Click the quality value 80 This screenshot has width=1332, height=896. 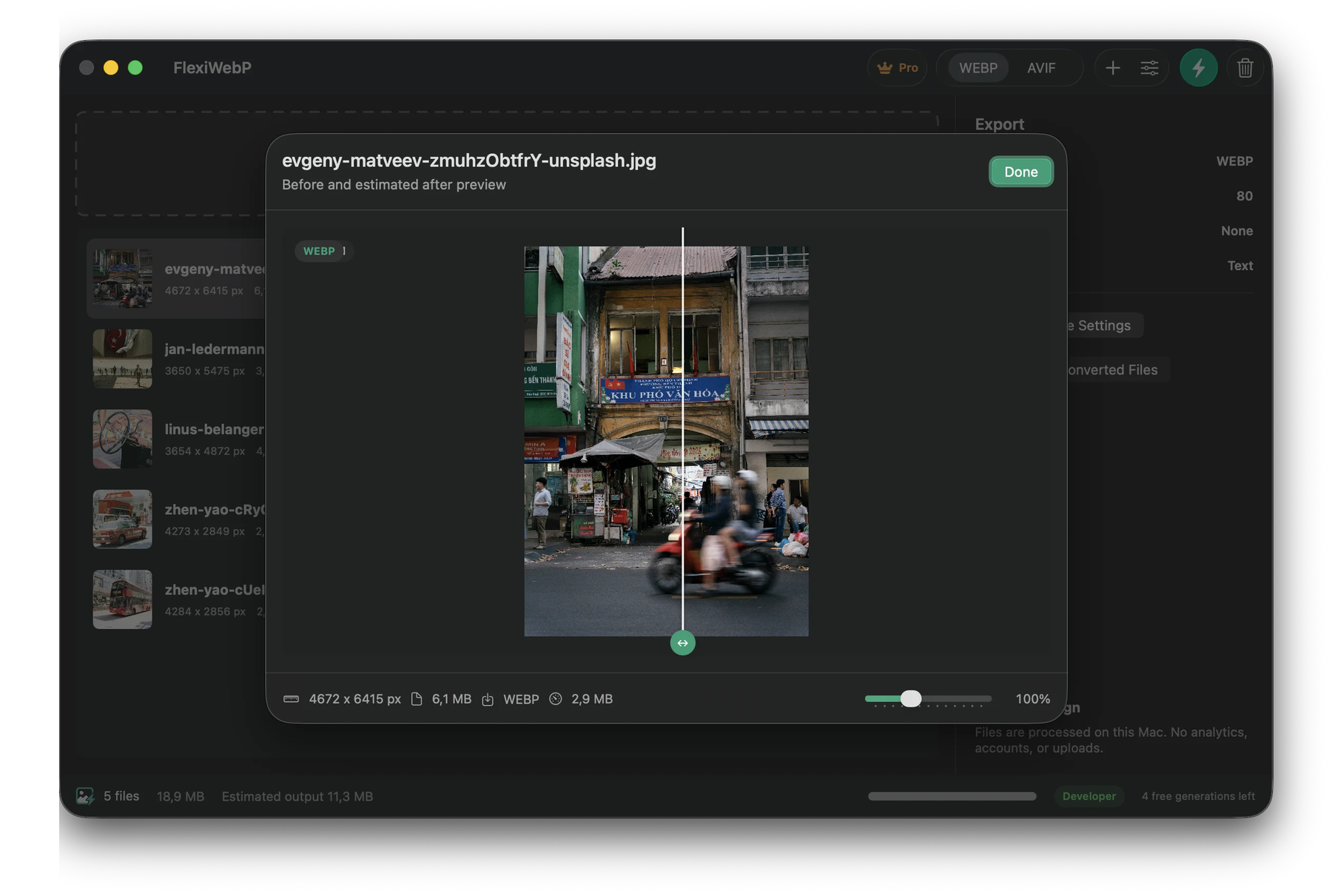point(1244,196)
